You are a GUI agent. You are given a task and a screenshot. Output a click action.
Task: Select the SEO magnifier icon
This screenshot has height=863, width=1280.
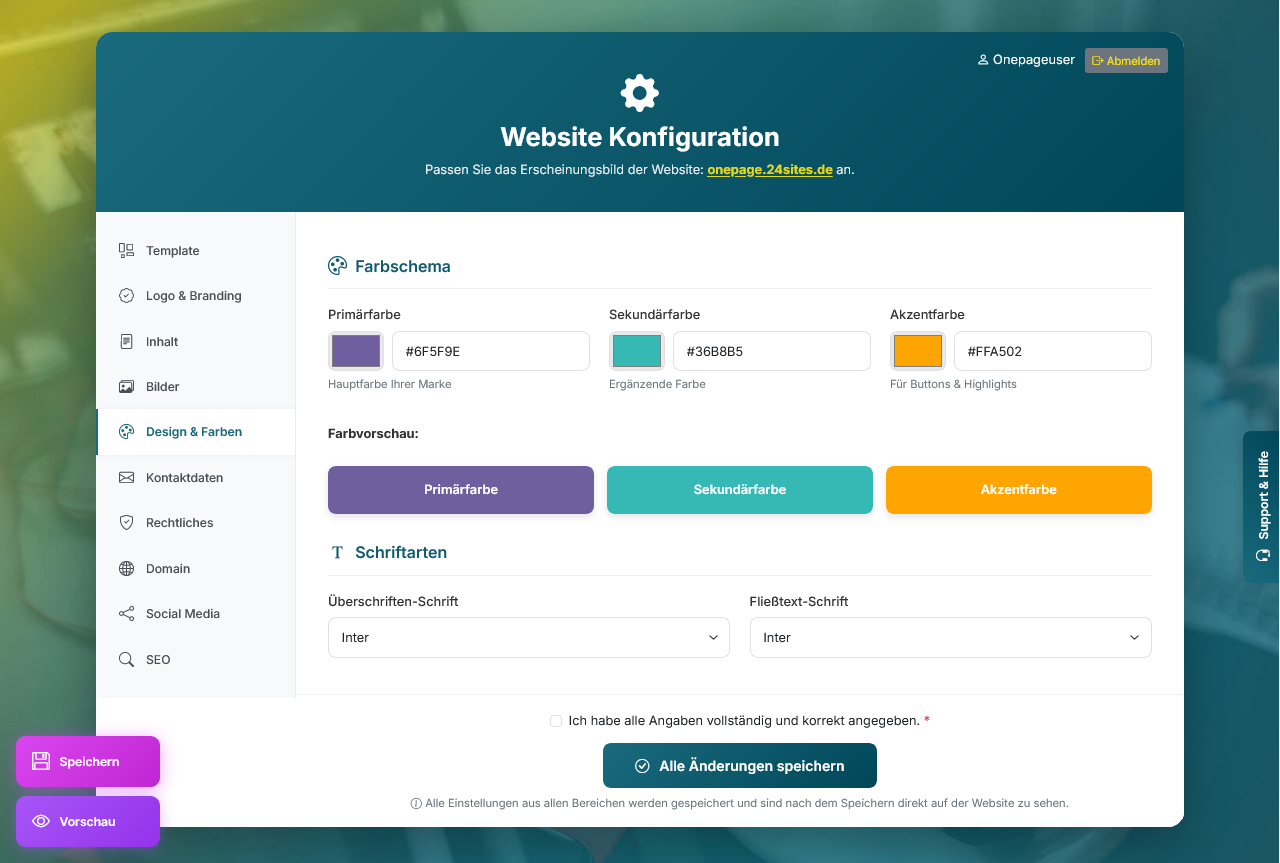[x=126, y=659]
